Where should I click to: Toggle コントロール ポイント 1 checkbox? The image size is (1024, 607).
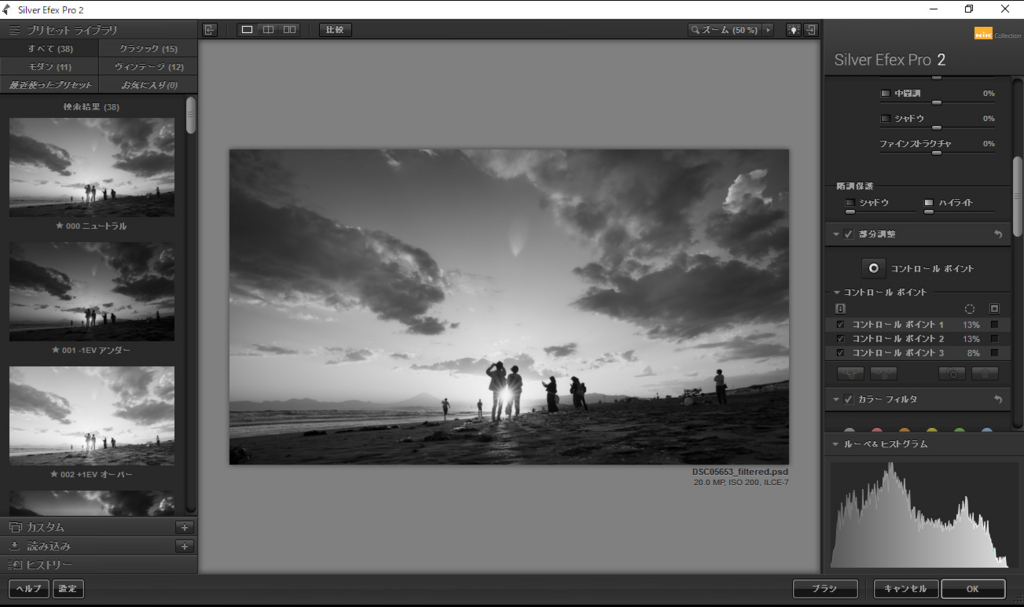pos(840,324)
